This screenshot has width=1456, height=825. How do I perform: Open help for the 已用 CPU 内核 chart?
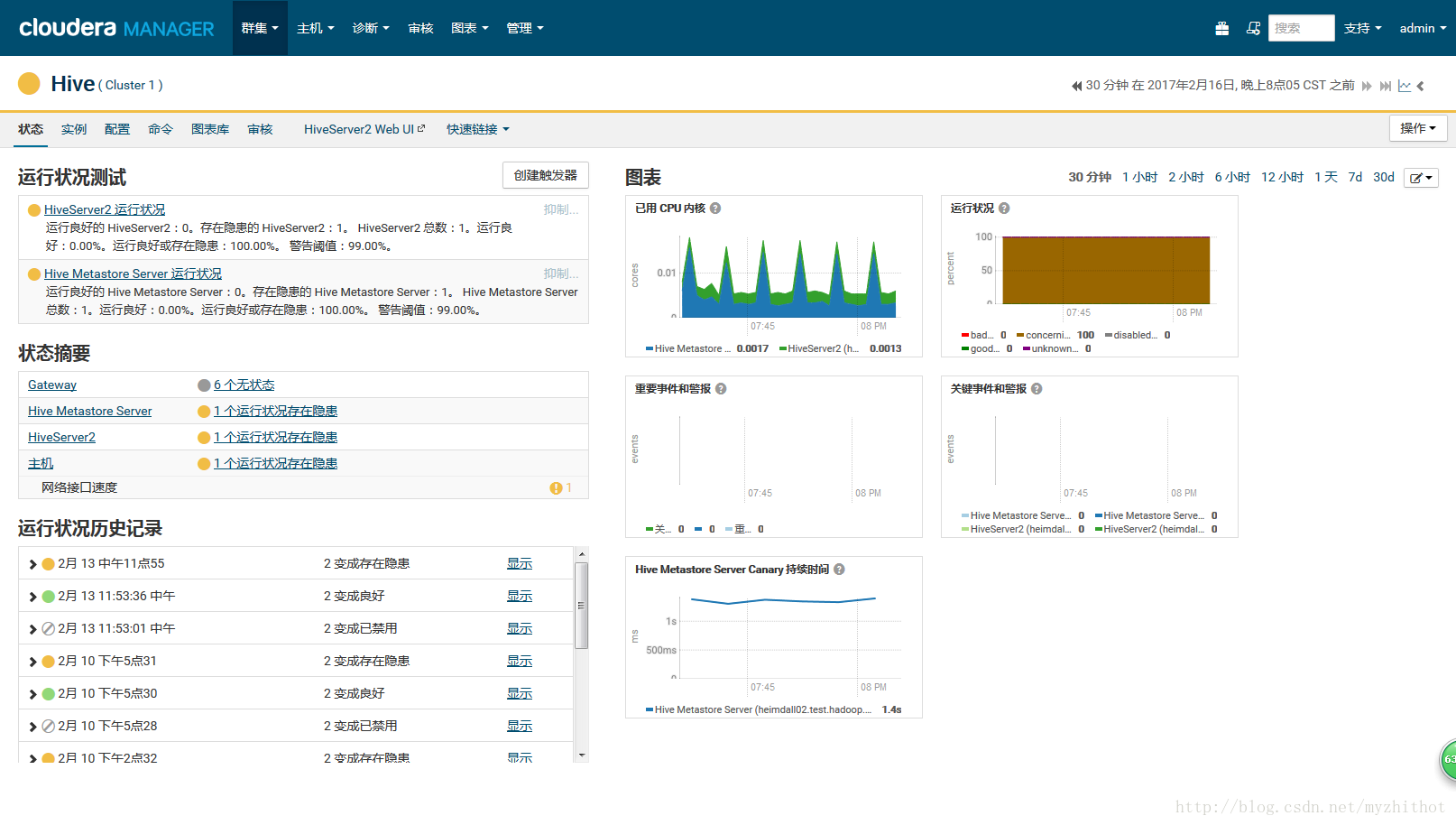click(715, 209)
